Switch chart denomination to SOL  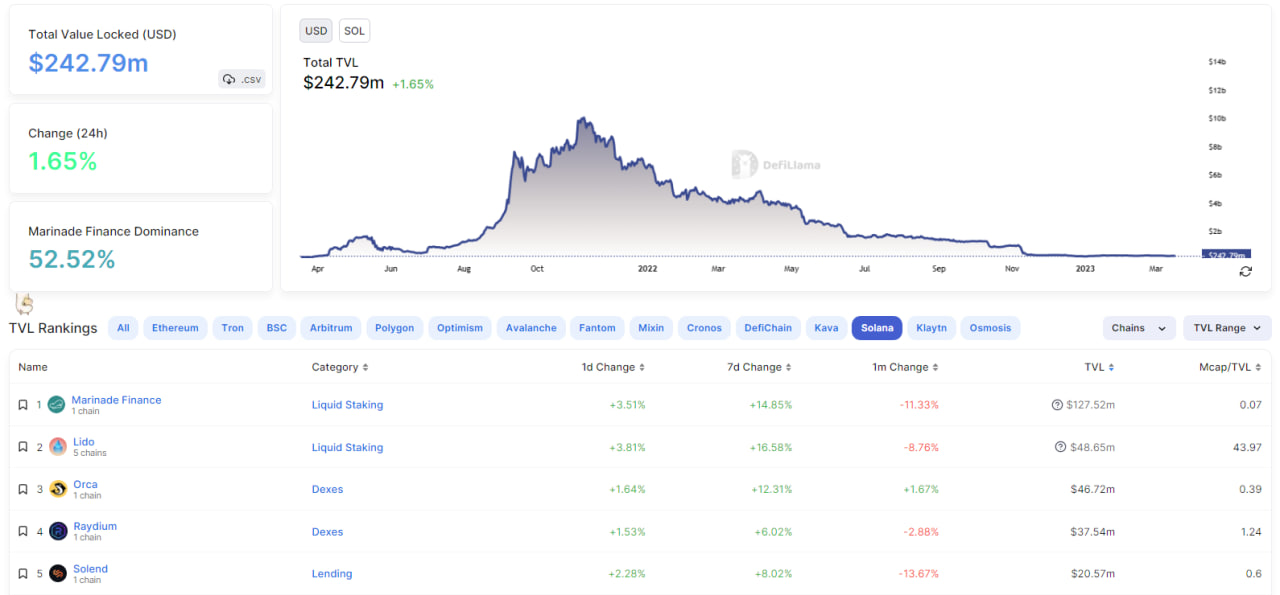(354, 31)
